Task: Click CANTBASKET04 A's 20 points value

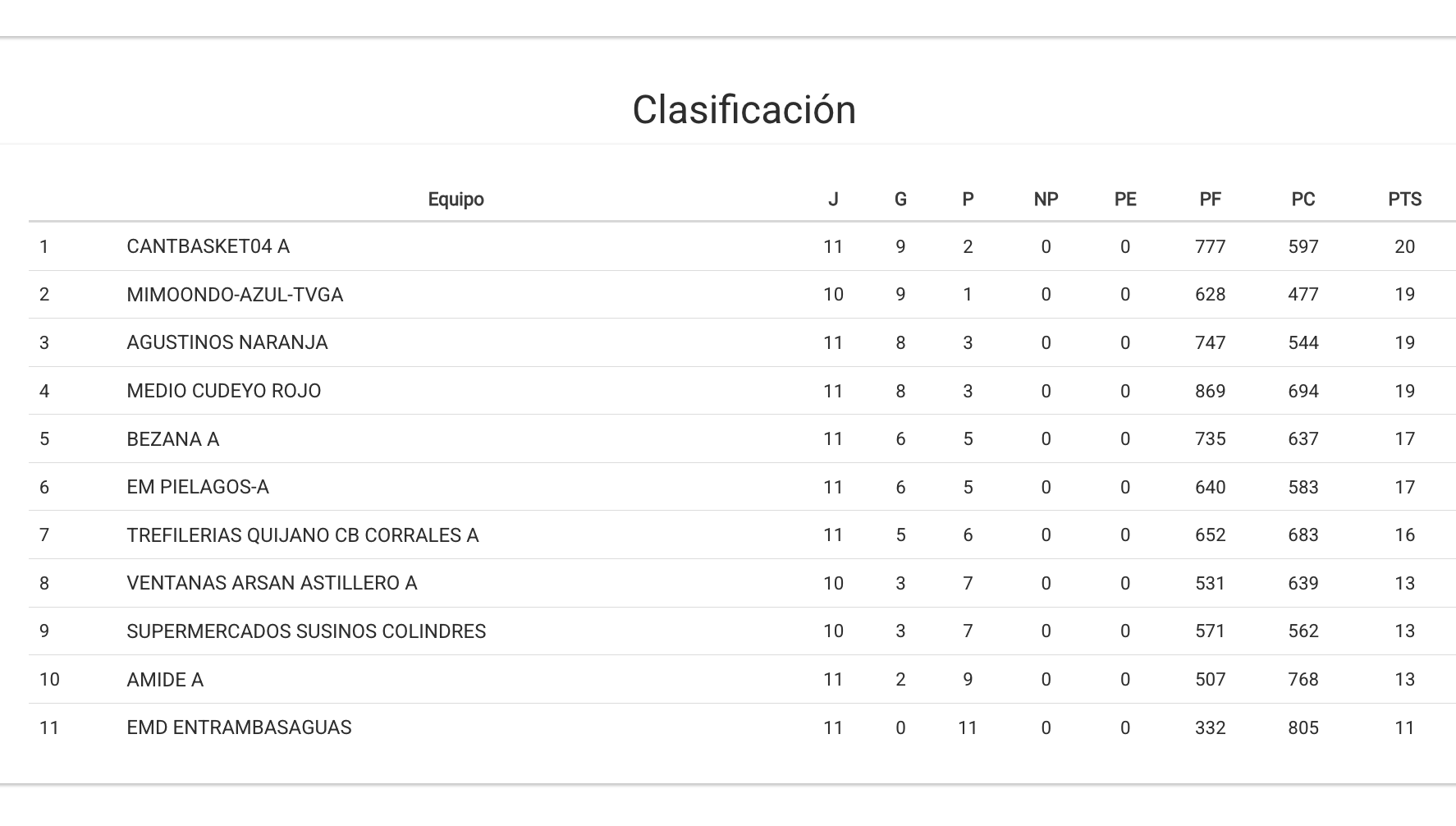Action: point(1404,247)
